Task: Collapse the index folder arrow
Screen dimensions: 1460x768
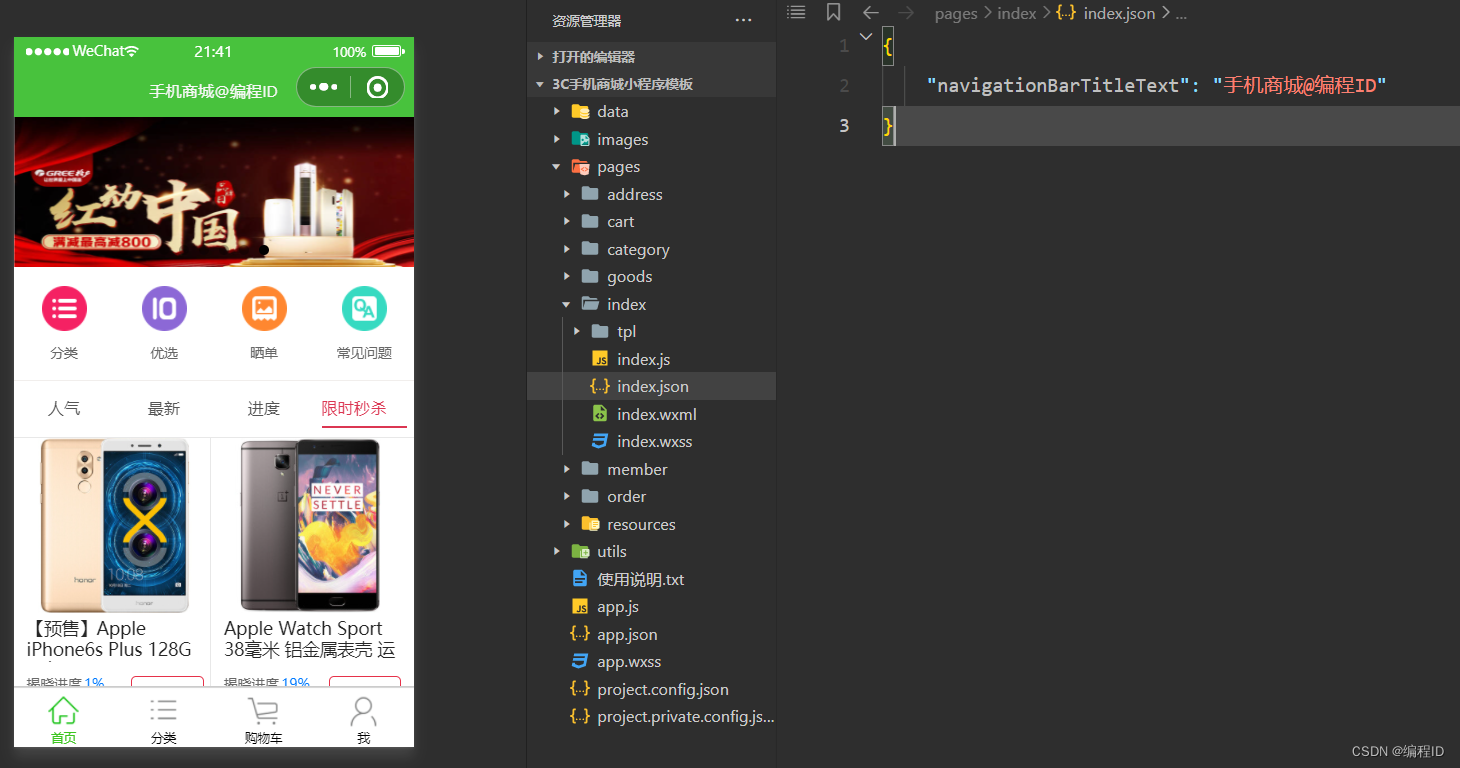Action: click(567, 304)
